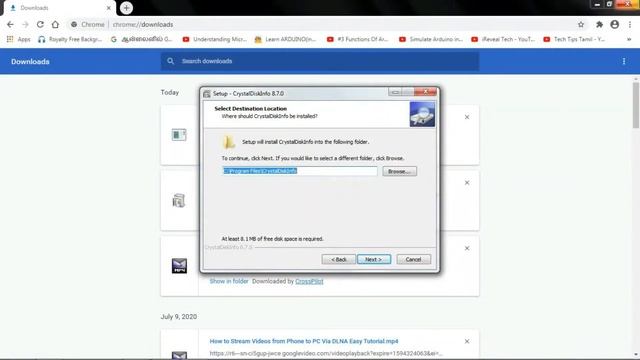Screen dimensions: 640x360
Task: Remove the How to Stream Videos download
Action: tap(467, 341)
